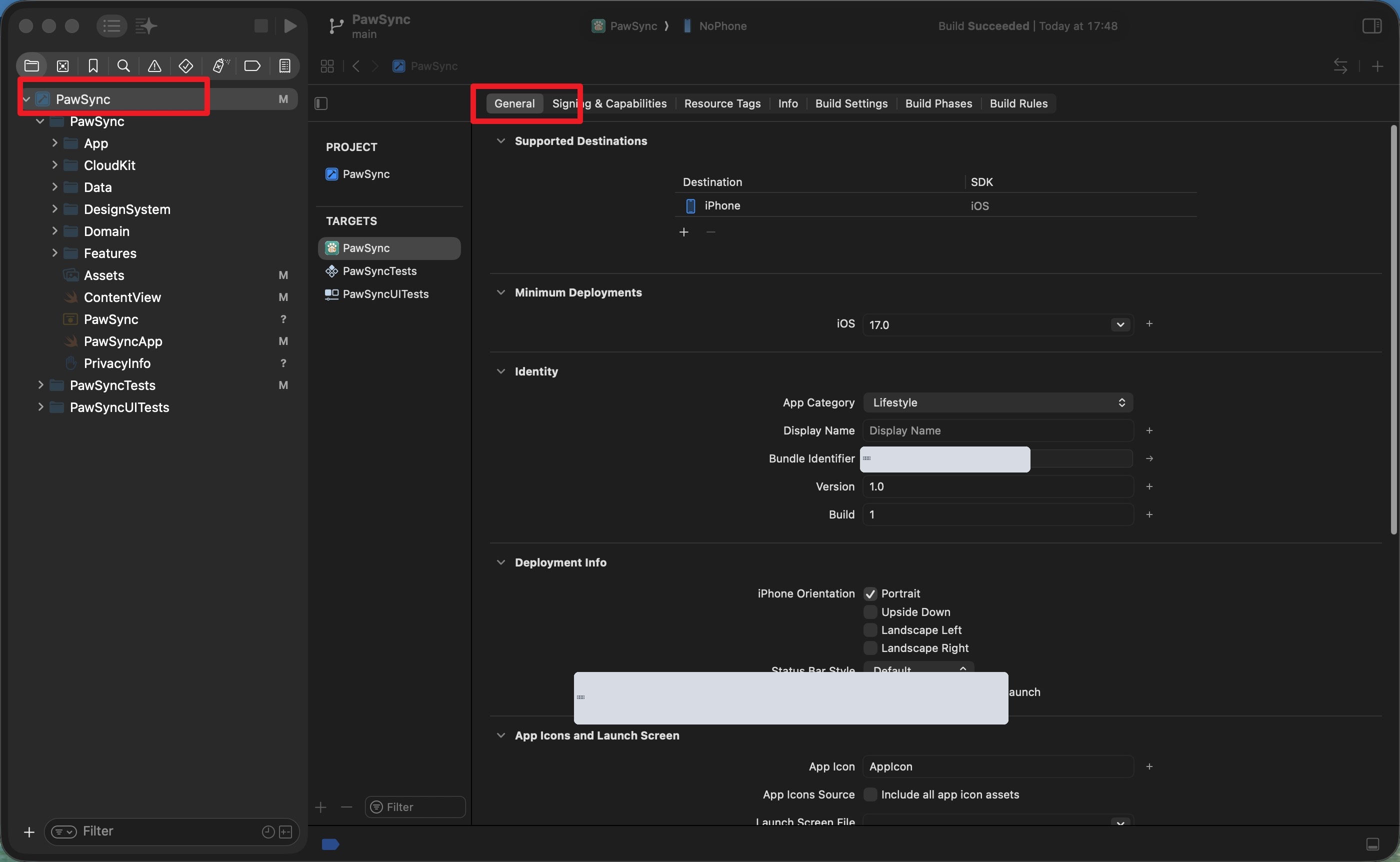Add a supported destination with the plus
1400x862 pixels.
click(x=684, y=232)
